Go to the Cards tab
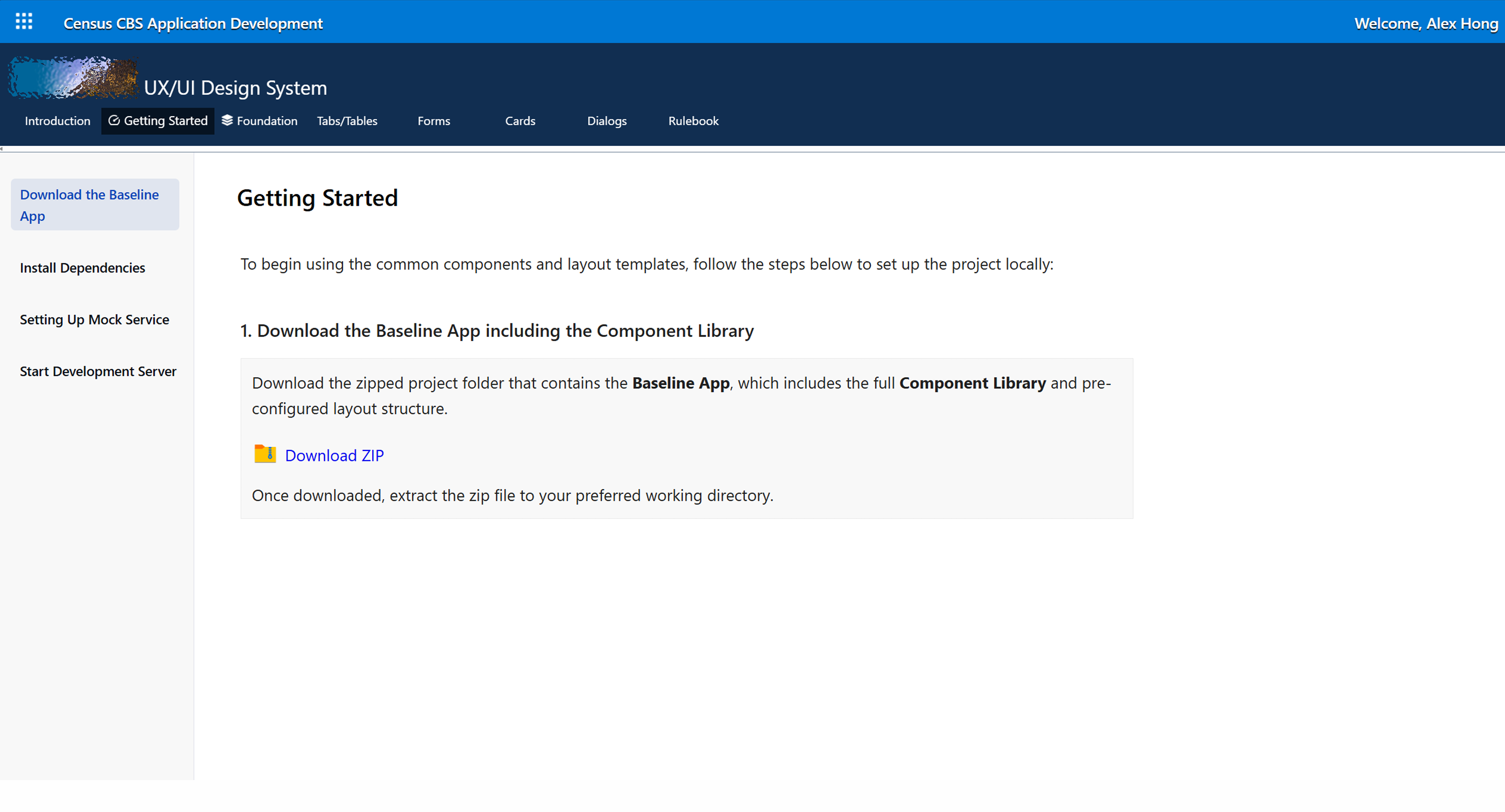The height and width of the screenshot is (812, 1505). tap(520, 121)
